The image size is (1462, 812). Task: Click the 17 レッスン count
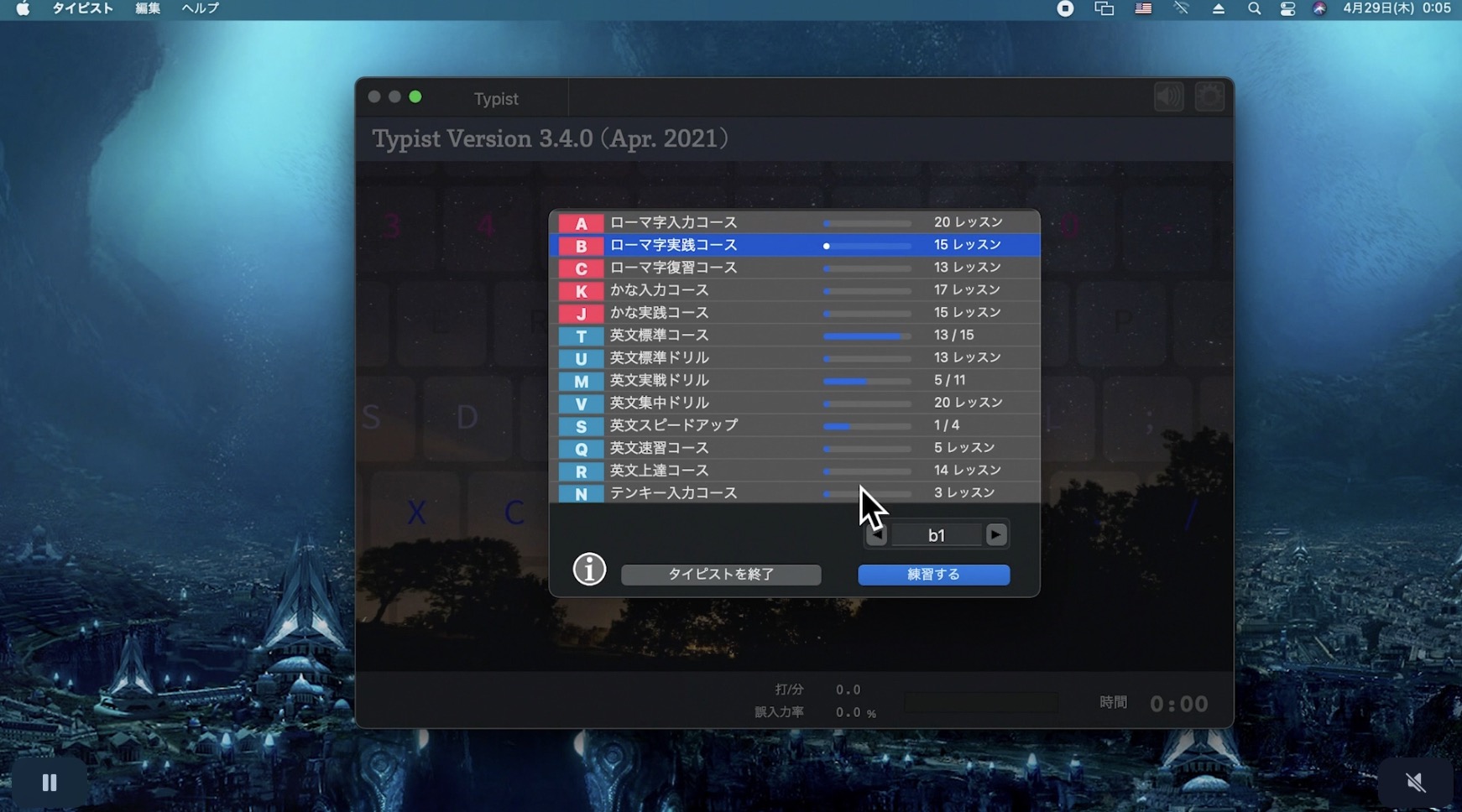pyautogui.click(x=967, y=290)
